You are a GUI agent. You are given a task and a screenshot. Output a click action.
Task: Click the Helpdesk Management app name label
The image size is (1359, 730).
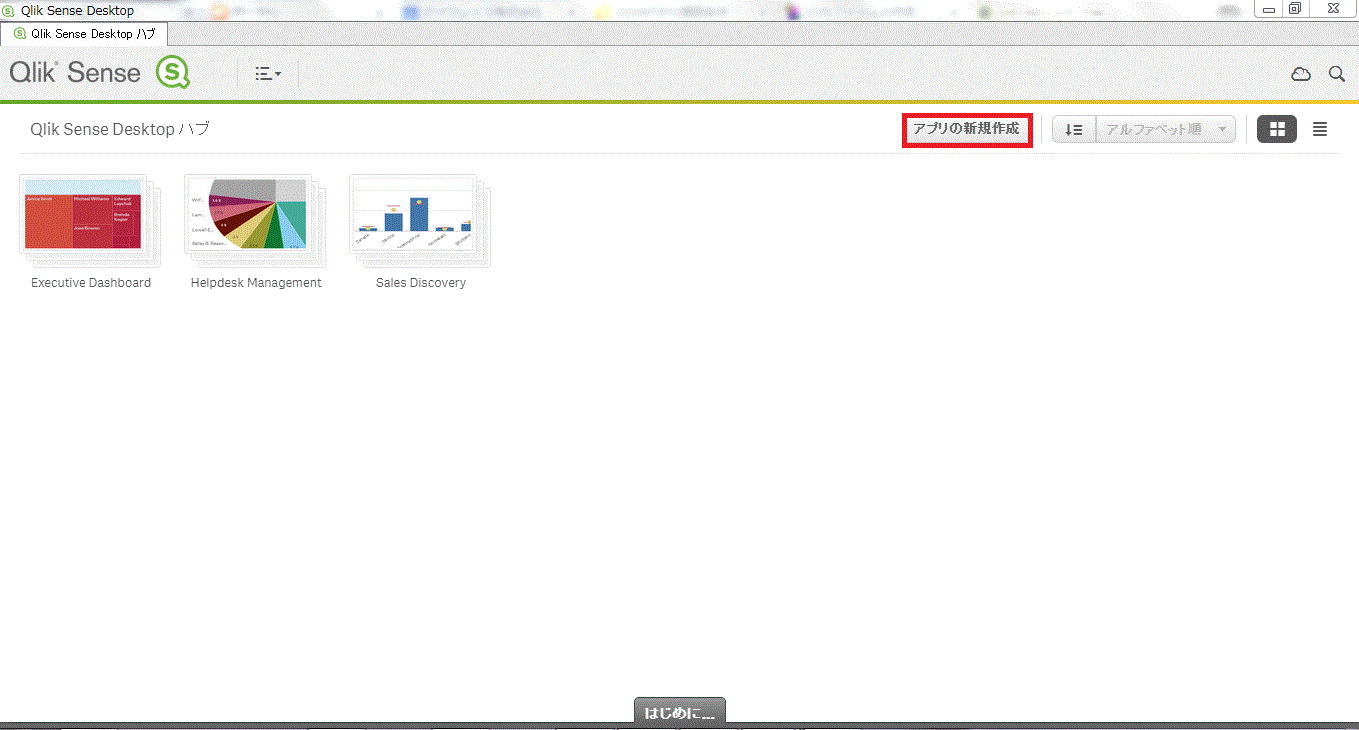256,283
